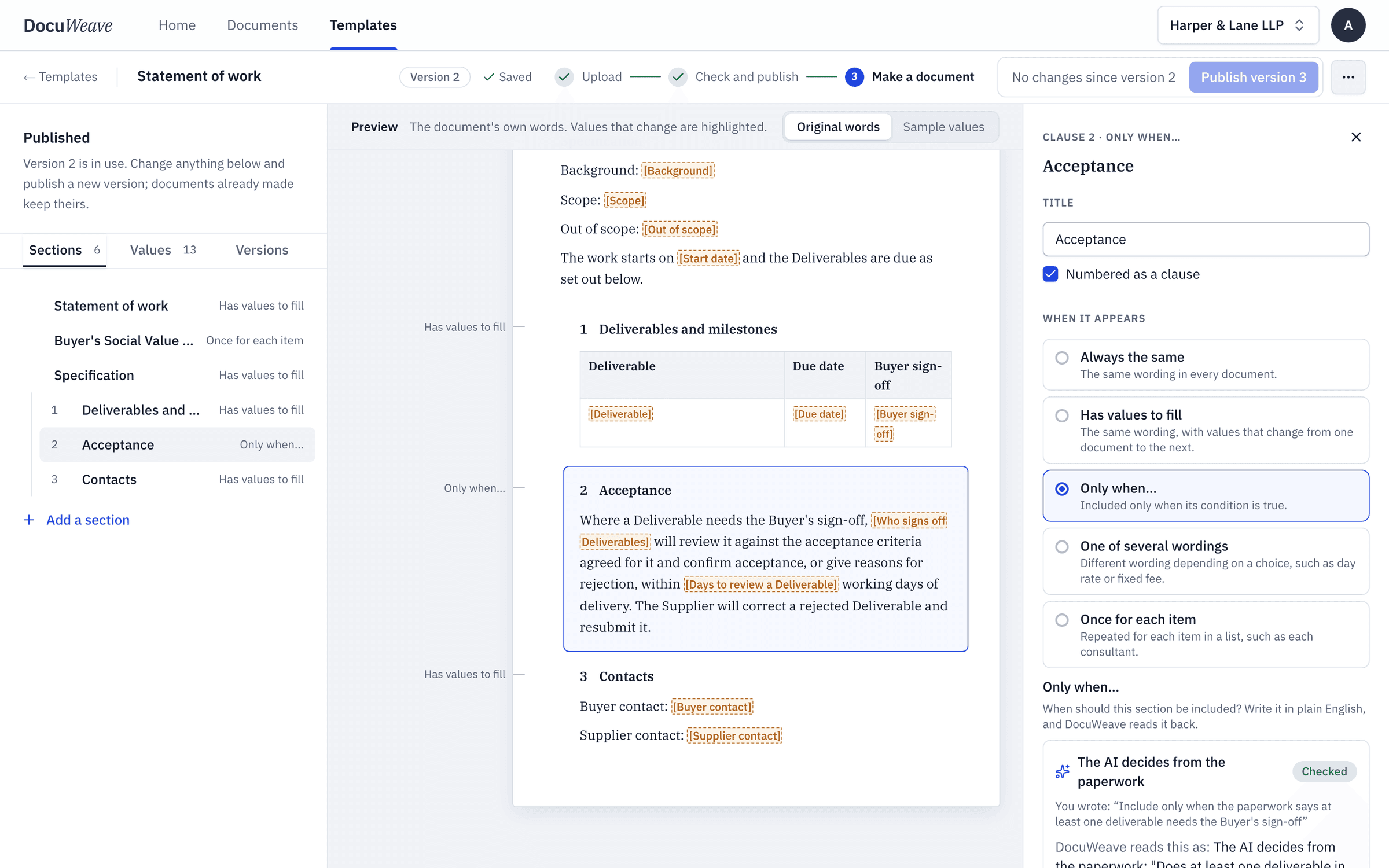Switch to the Values tab
The height and width of the screenshot is (868, 1389).
[163, 250]
